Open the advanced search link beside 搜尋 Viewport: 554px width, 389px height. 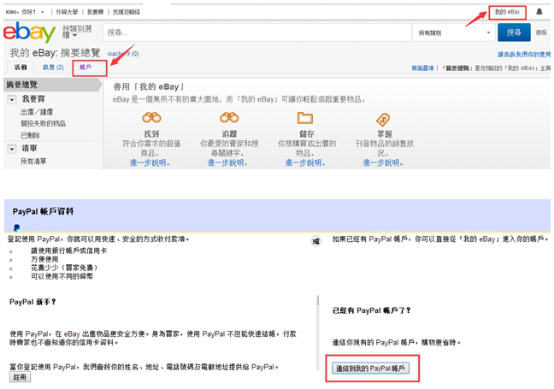pyautogui.click(x=541, y=33)
